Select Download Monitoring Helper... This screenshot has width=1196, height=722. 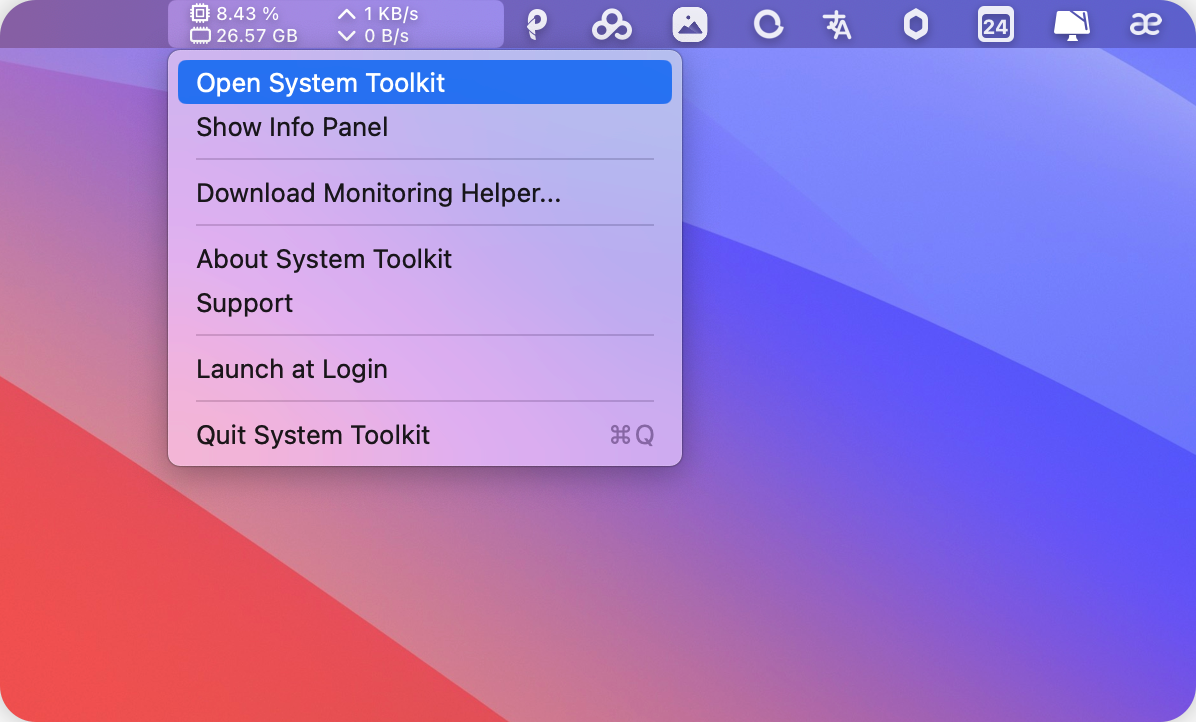click(x=425, y=193)
